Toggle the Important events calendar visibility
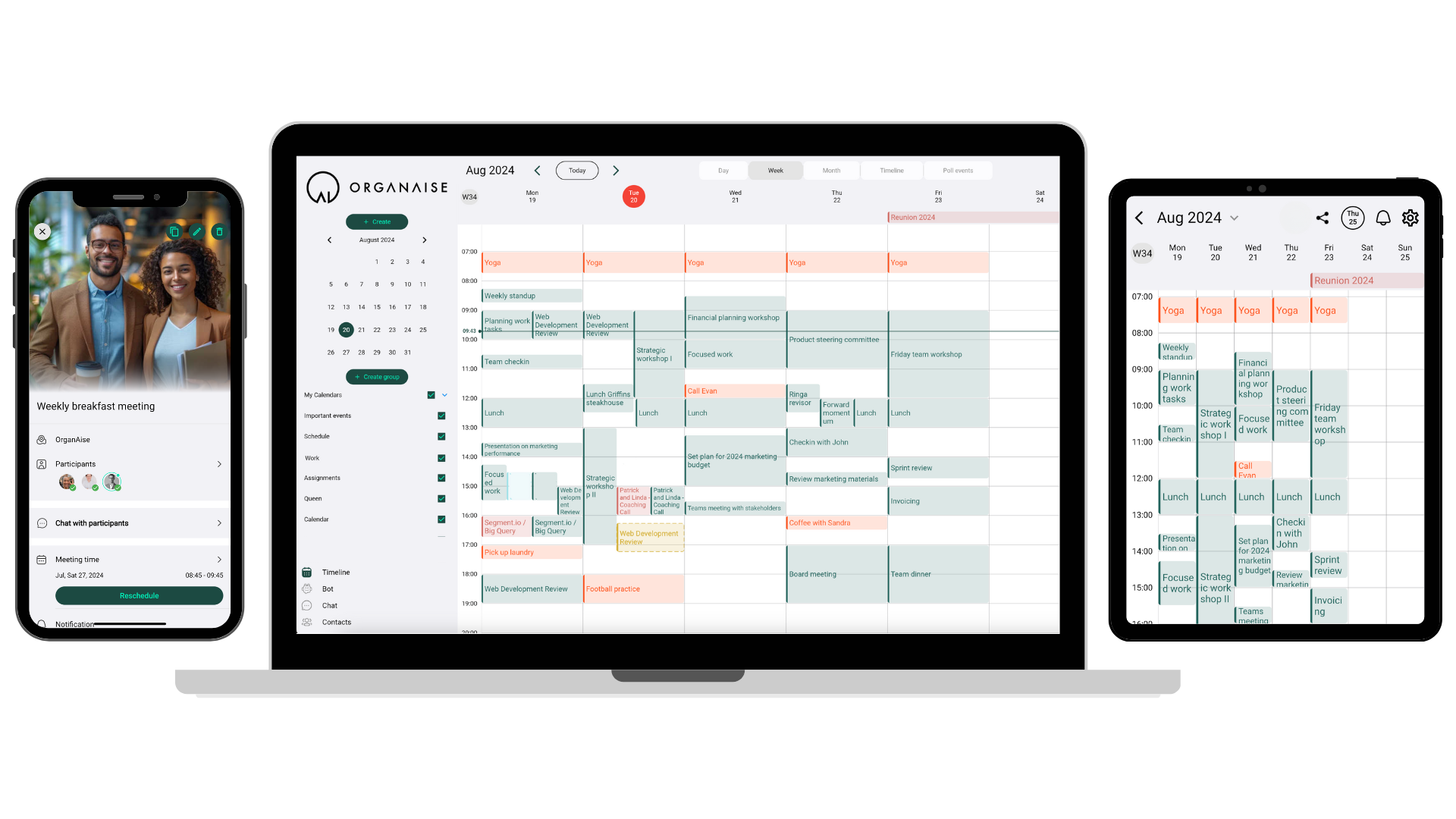This screenshot has height=819, width=1456. point(438,415)
